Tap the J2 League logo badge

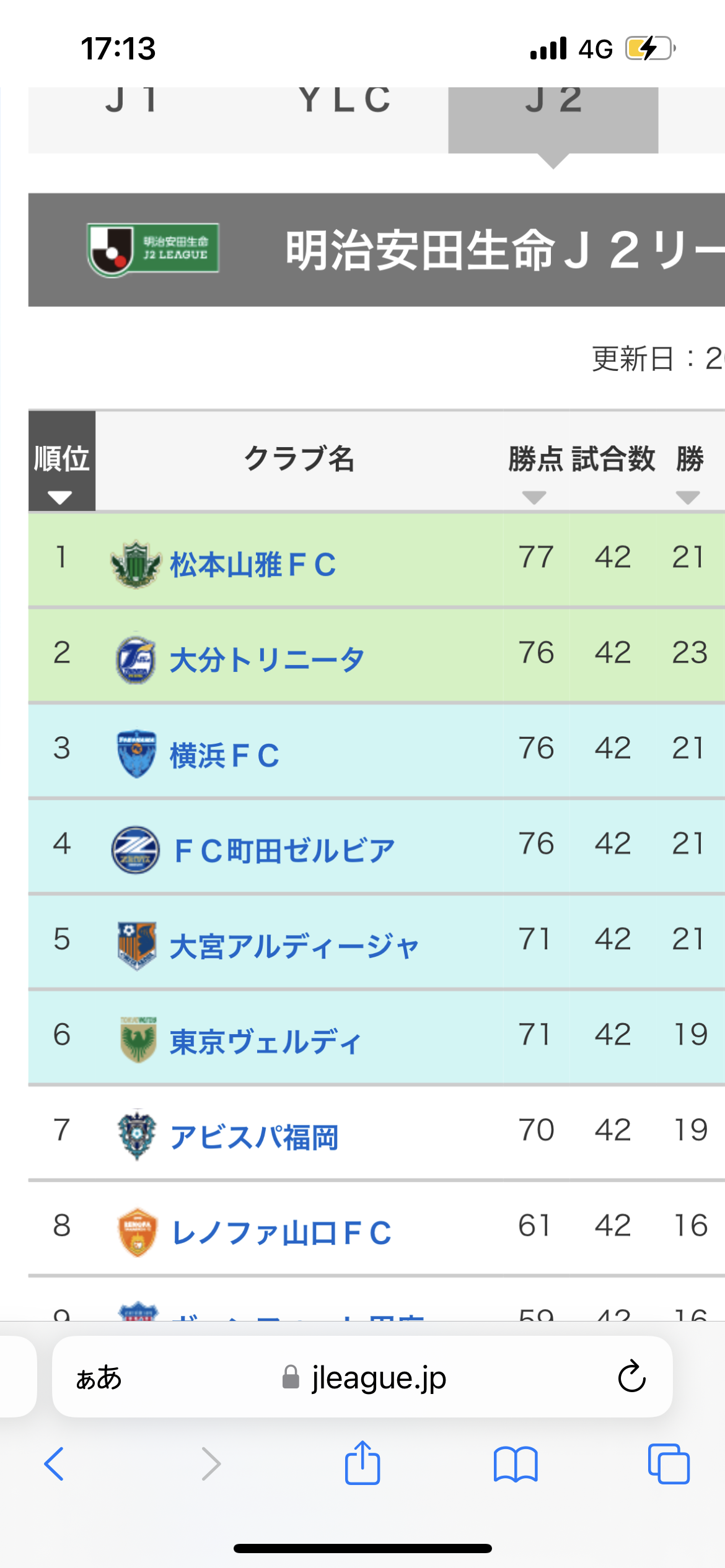point(153,250)
